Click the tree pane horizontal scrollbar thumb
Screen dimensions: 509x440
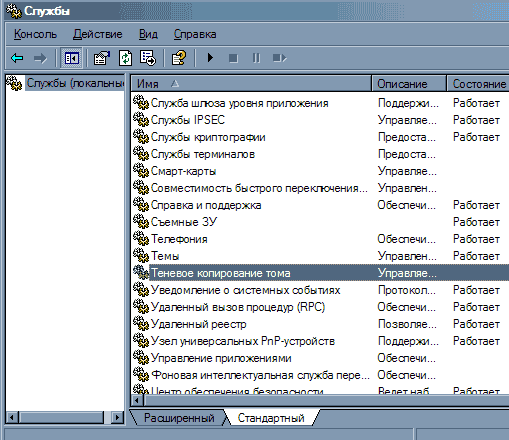61,417
